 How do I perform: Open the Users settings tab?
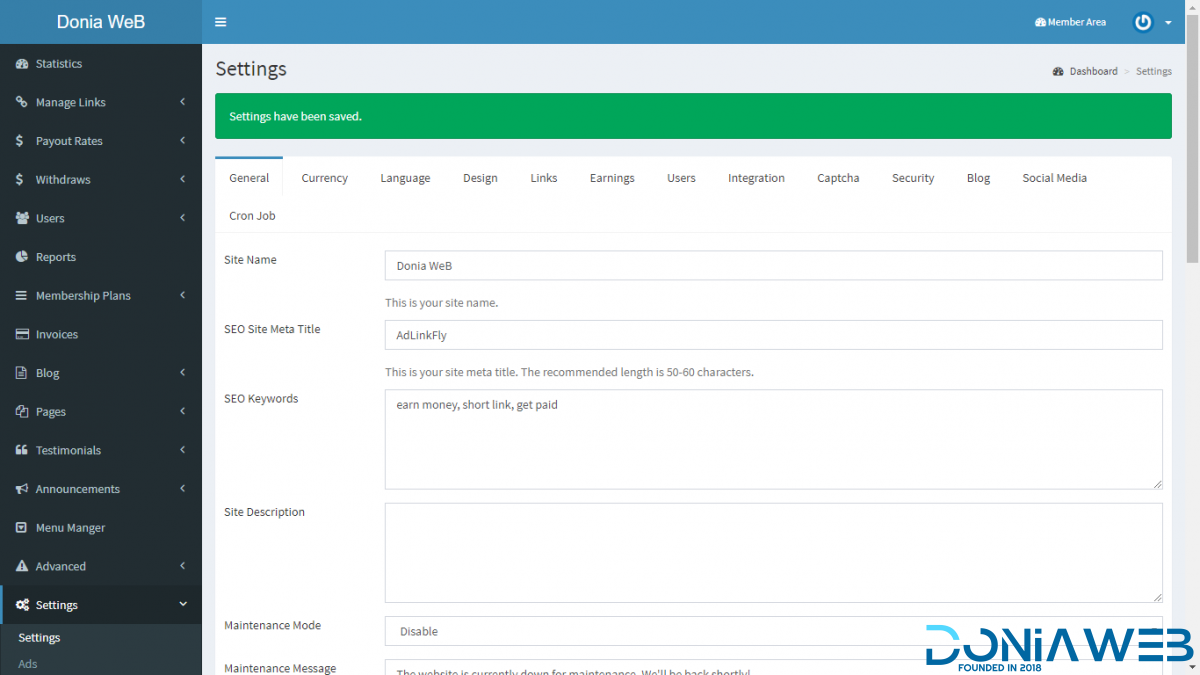tap(681, 178)
